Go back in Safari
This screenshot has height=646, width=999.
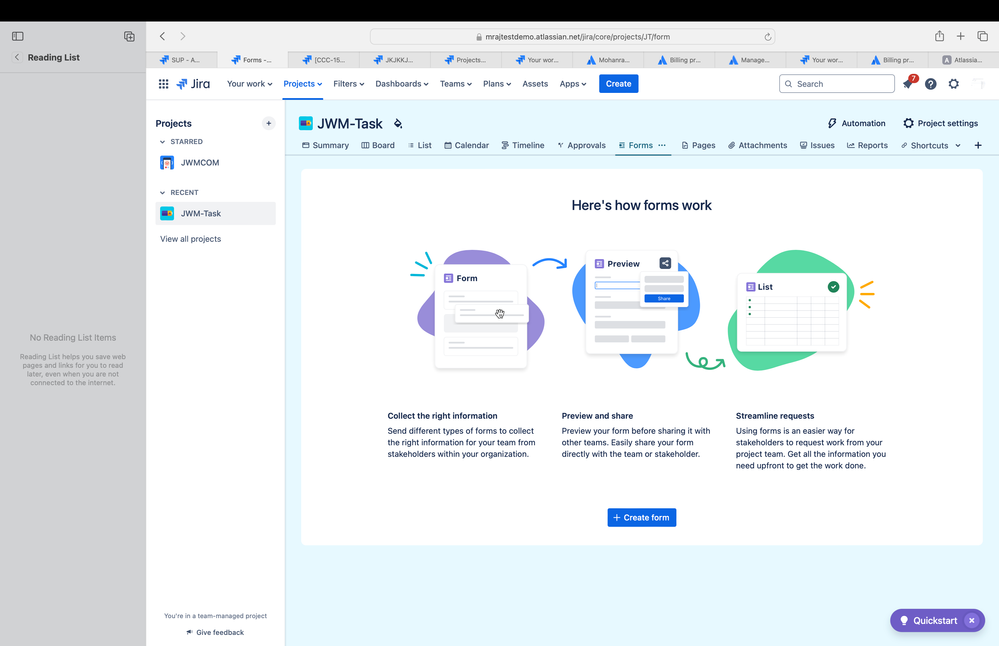tap(162, 36)
